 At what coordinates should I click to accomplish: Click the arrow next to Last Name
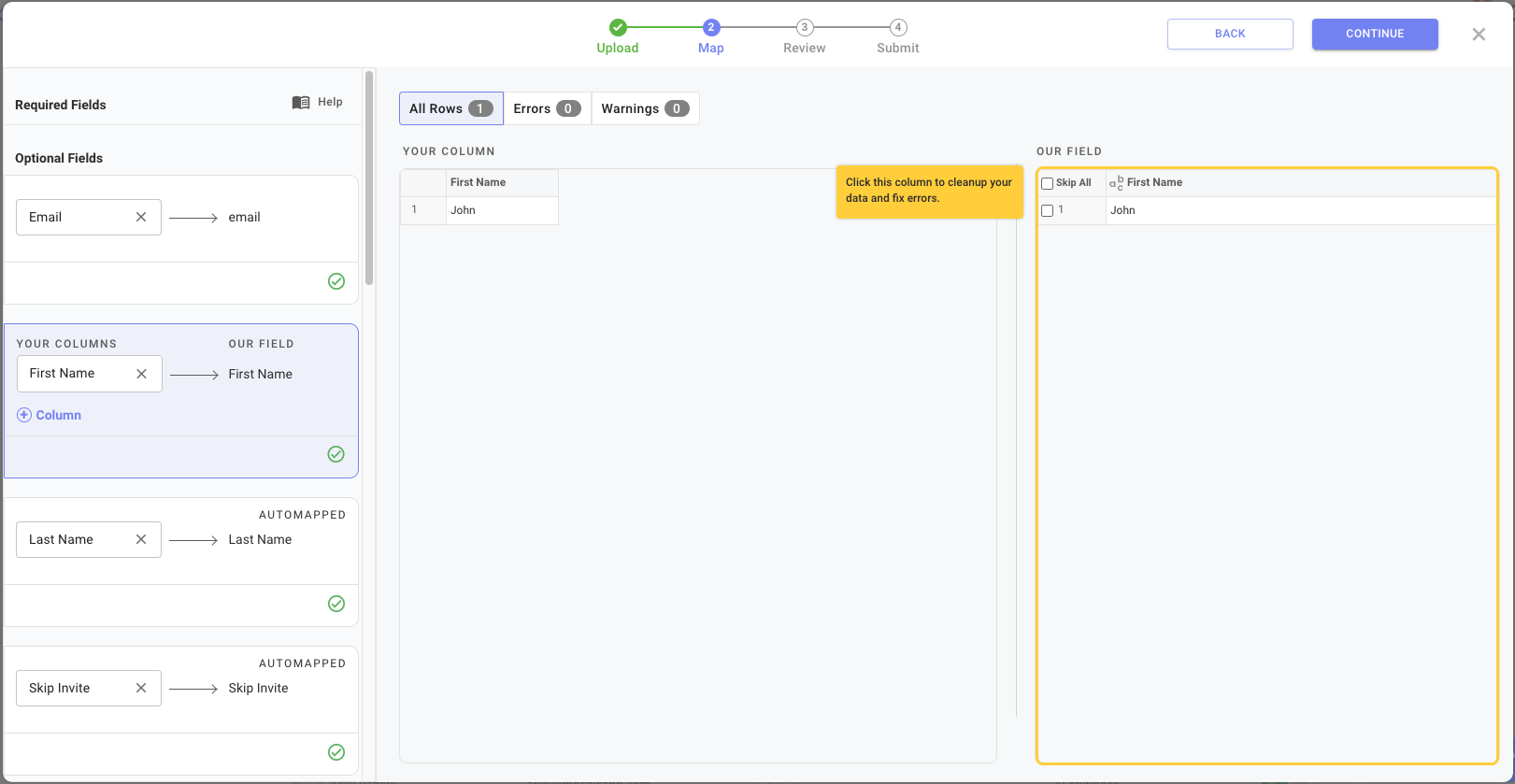tap(193, 540)
